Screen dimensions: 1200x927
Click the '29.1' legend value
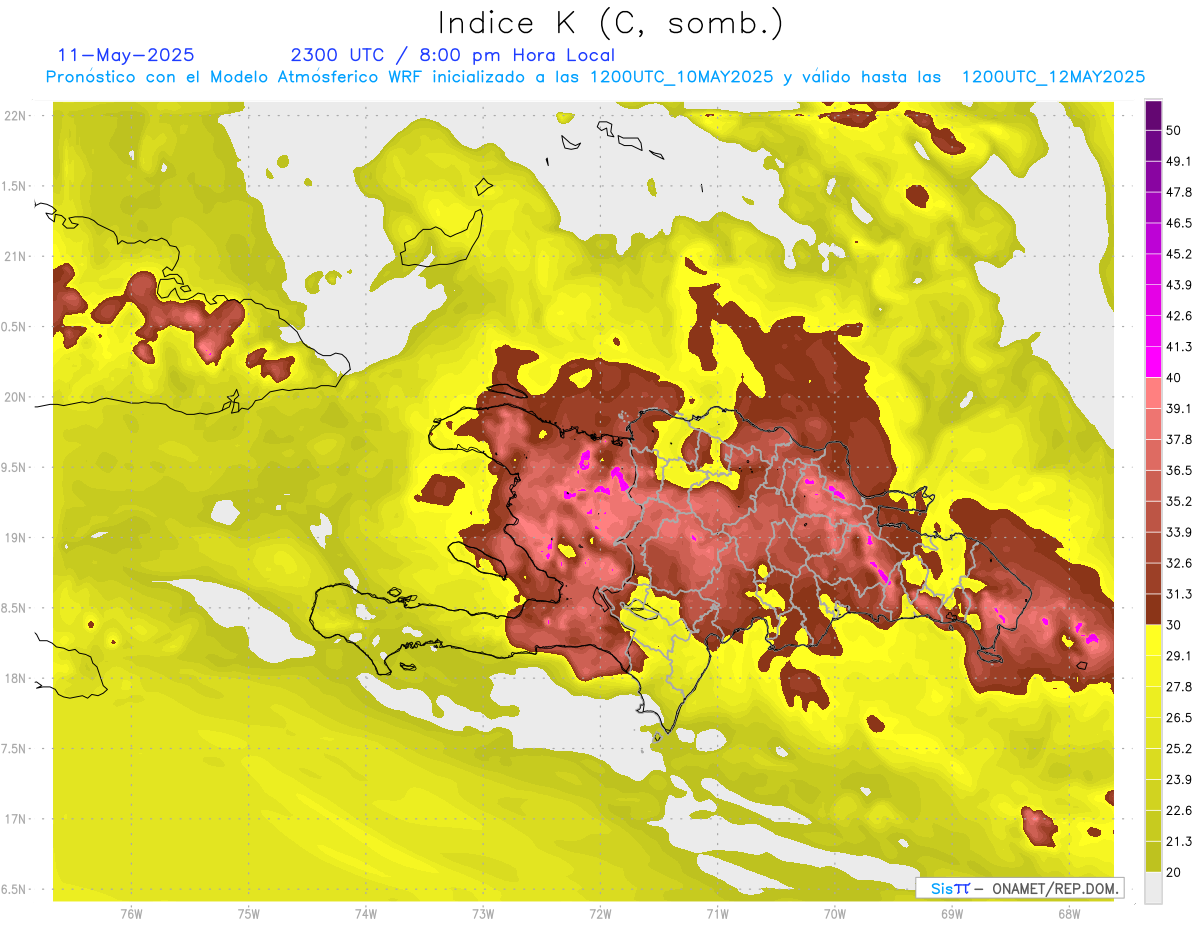pyautogui.click(x=1178, y=655)
